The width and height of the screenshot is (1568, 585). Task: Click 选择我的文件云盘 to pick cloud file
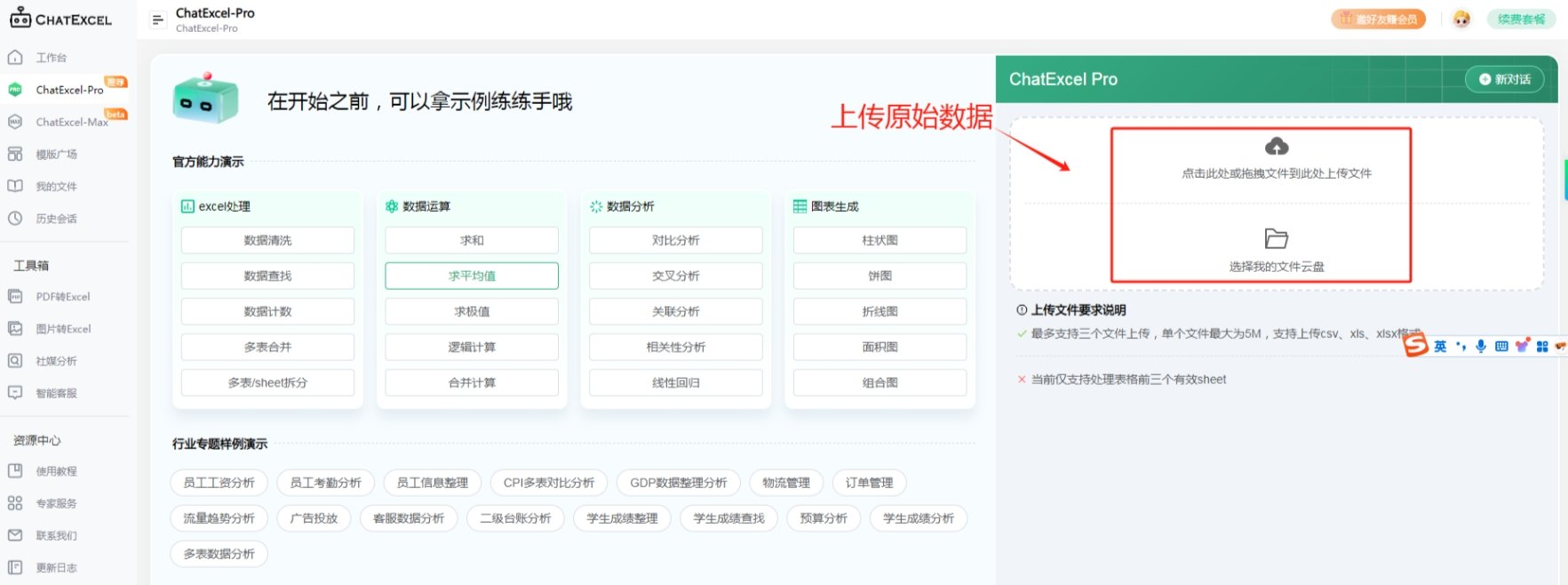(x=1277, y=267)
